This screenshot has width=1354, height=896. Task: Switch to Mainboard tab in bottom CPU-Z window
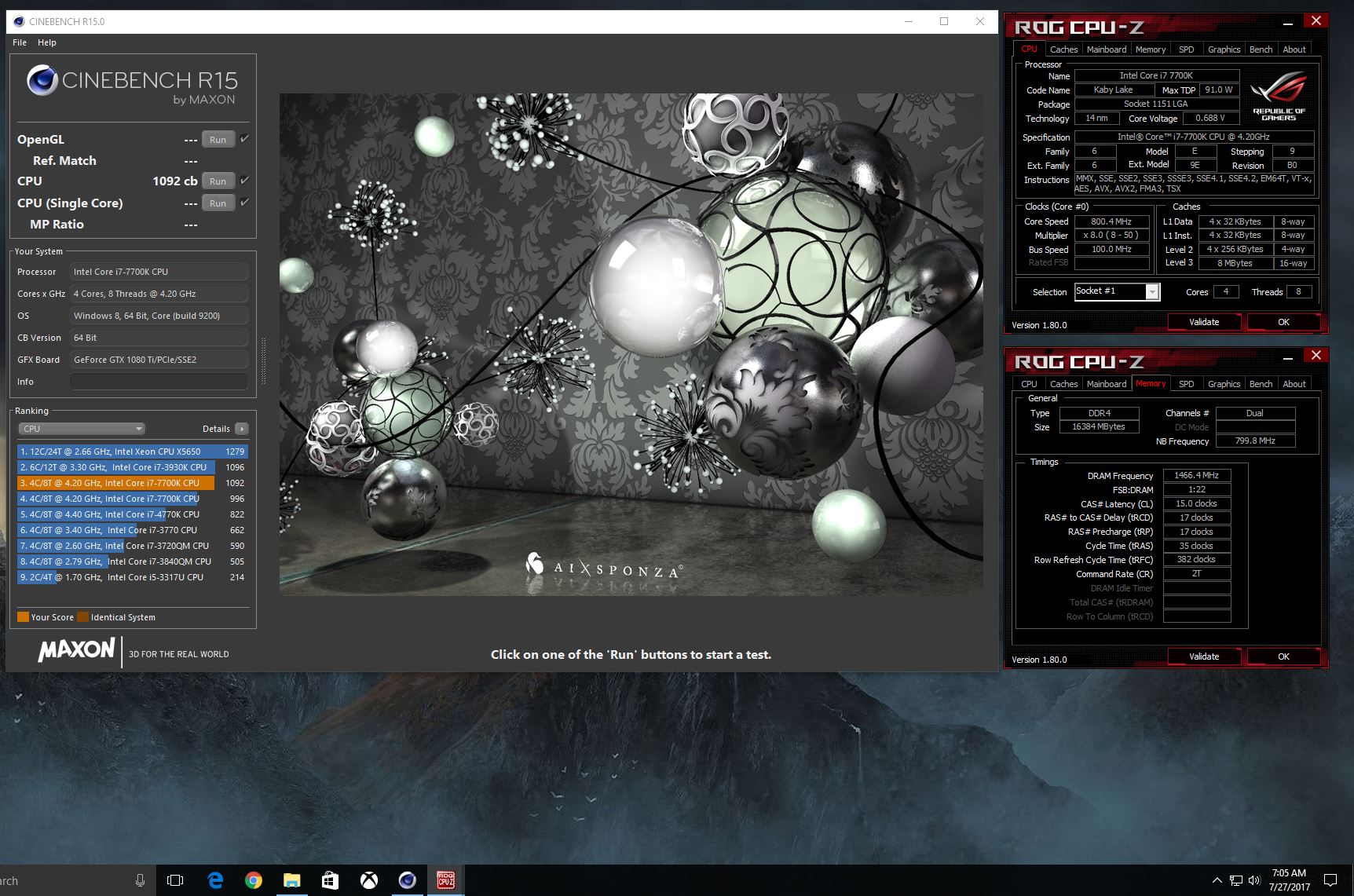(x=1106, y=384)
